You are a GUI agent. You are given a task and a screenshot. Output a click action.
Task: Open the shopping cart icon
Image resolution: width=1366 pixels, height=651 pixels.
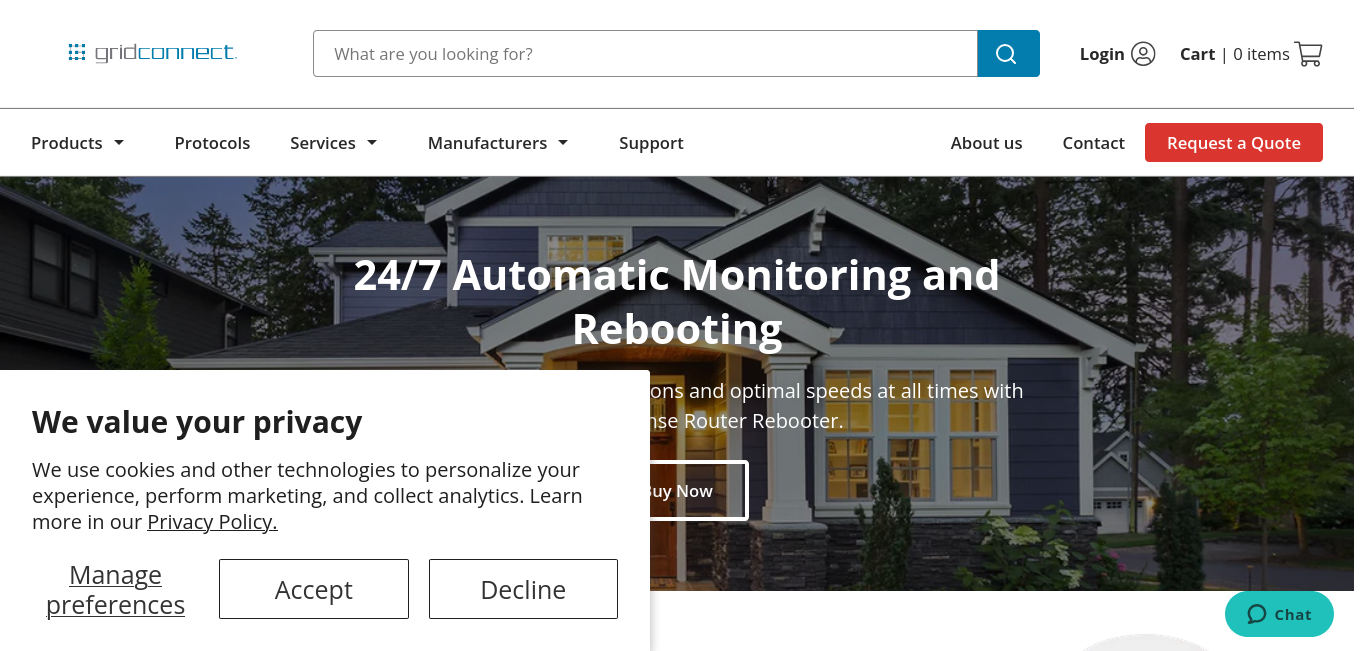click(1308, 54)
